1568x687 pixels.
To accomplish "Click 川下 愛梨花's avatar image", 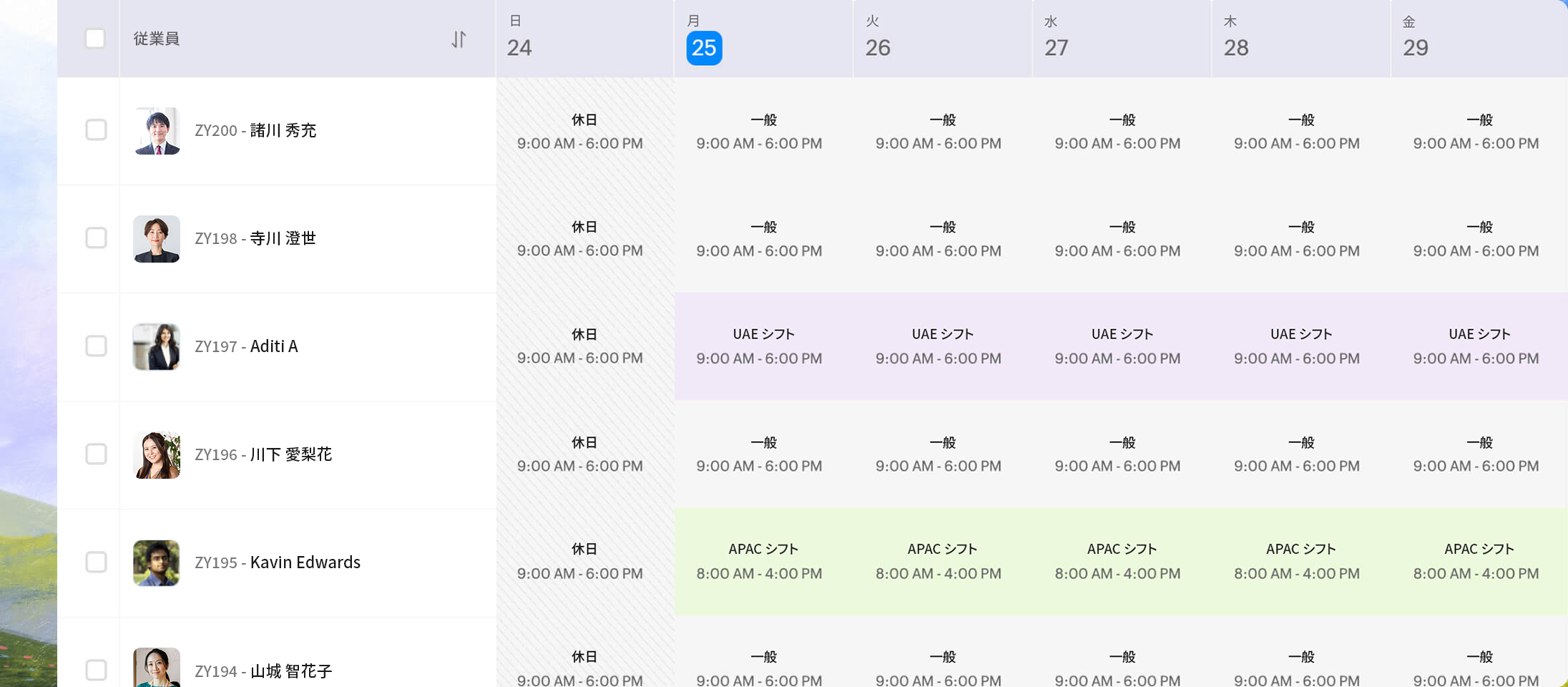I will 157,455.
